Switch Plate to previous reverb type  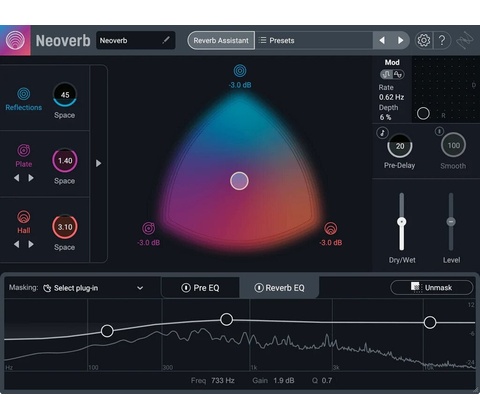click(x=16, y=178)
